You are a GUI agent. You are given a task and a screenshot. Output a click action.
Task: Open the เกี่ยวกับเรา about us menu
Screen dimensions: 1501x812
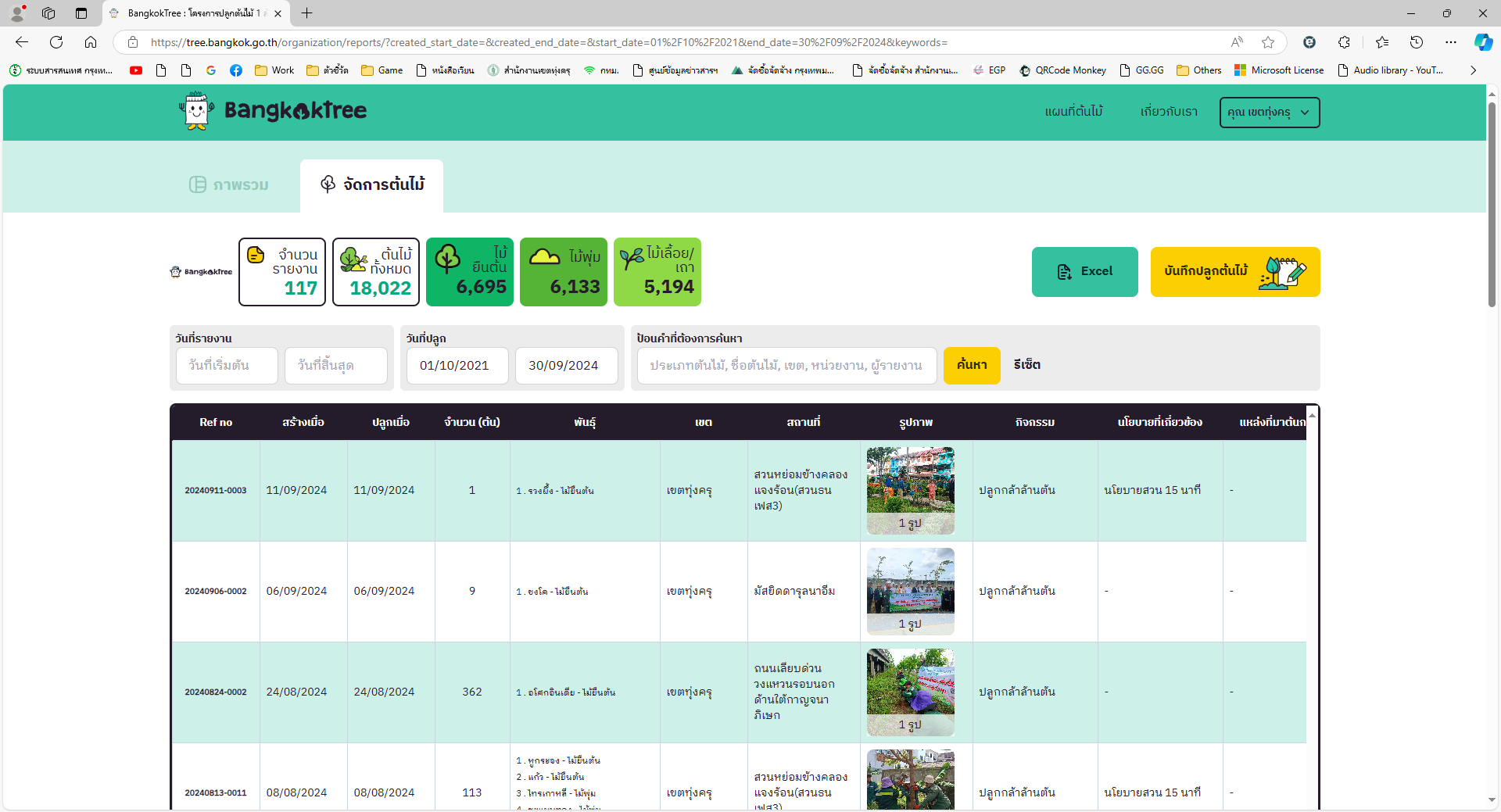[x=1168, y=113]
